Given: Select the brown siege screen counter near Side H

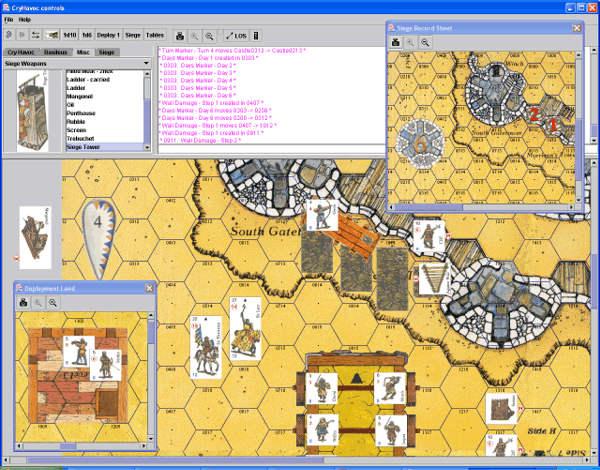Looking at the screenshot, I should 501,409.
